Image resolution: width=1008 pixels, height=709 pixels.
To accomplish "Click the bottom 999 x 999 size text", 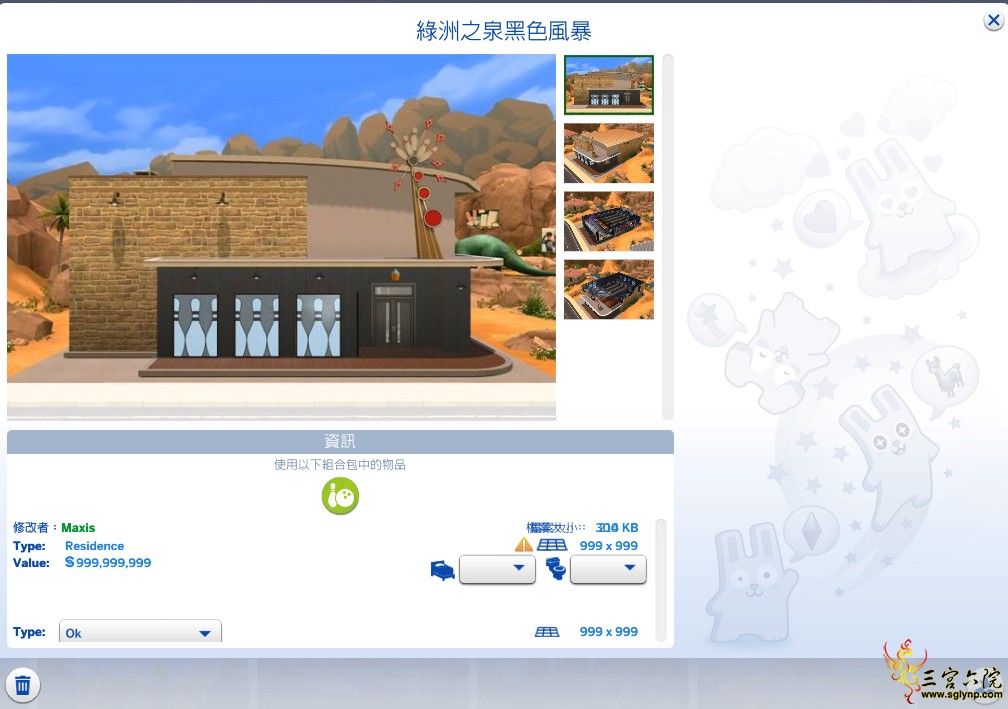I will tap(609, 632).
